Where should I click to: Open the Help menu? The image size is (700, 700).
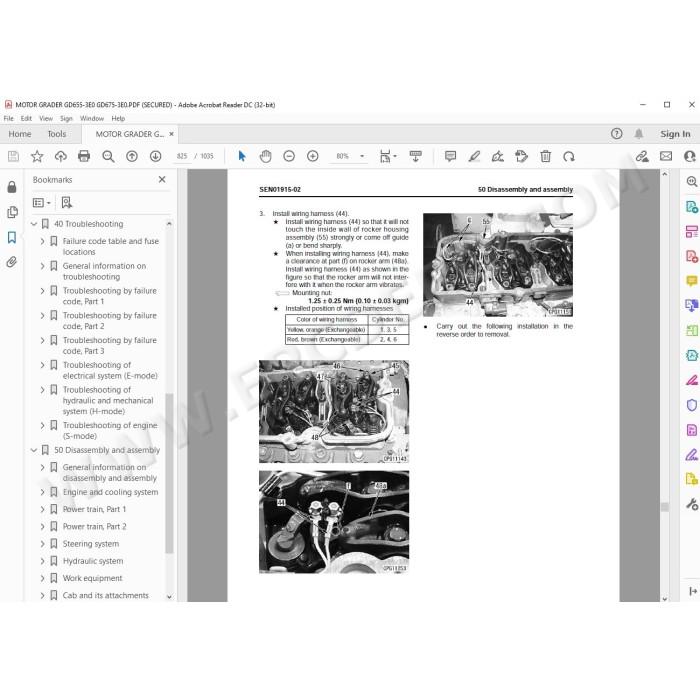pyautogui.click(x=118, y=118)
